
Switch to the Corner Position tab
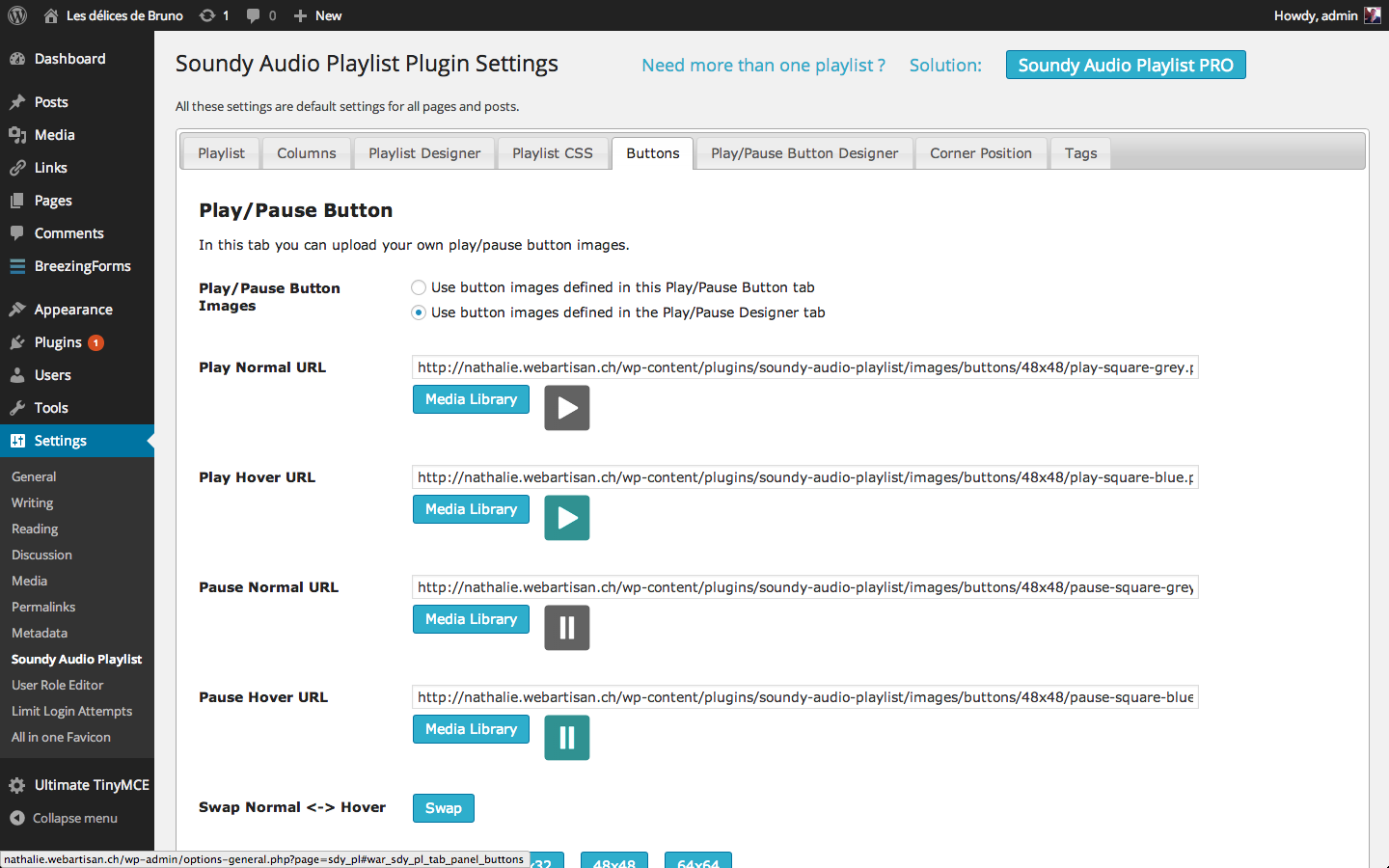point(981,153)
